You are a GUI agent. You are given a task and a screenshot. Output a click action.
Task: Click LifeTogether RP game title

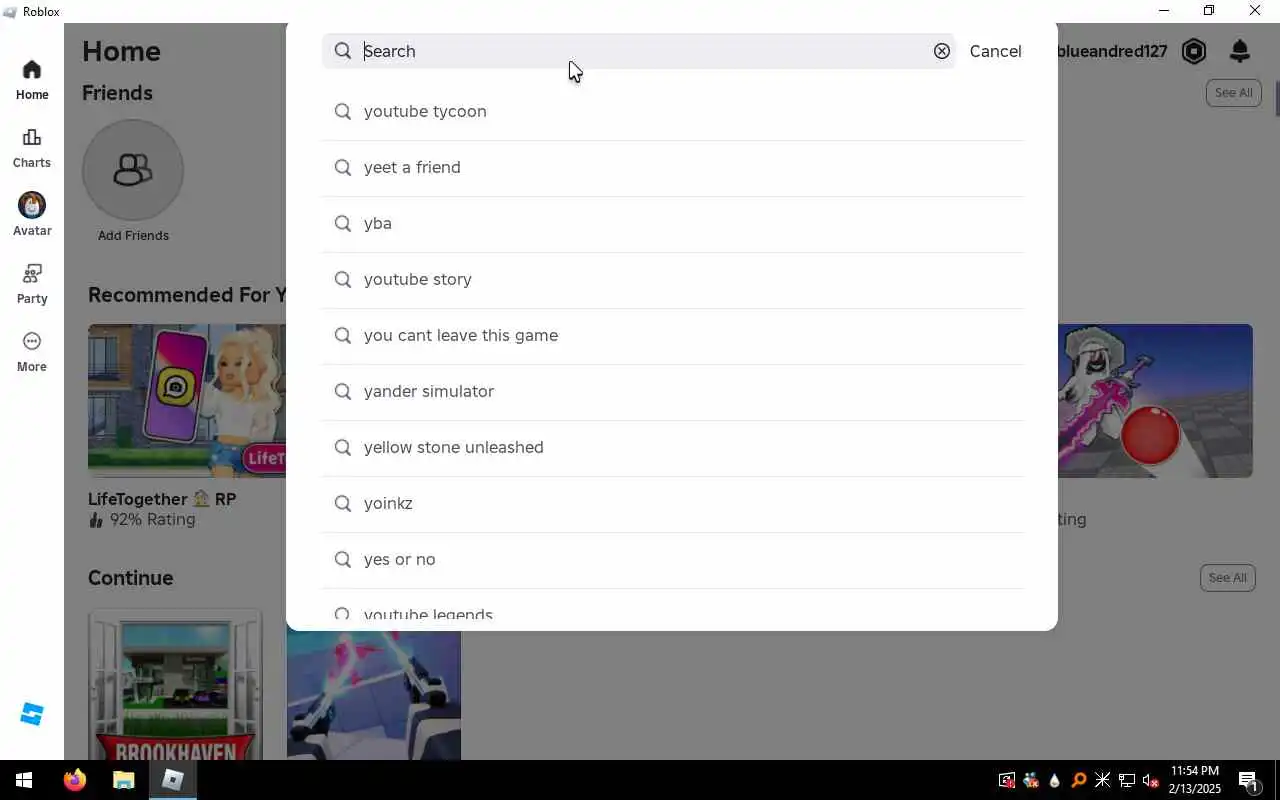pos(162,499)
